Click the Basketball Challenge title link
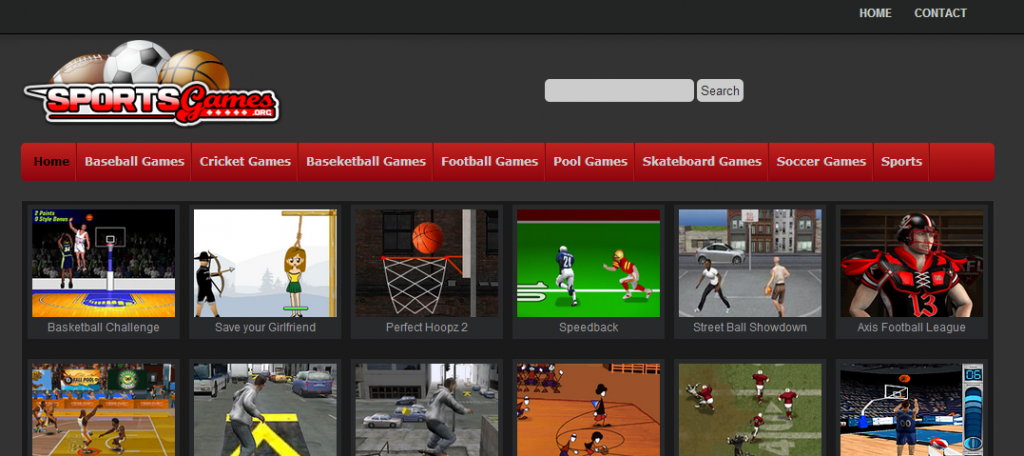 point(103,327)
